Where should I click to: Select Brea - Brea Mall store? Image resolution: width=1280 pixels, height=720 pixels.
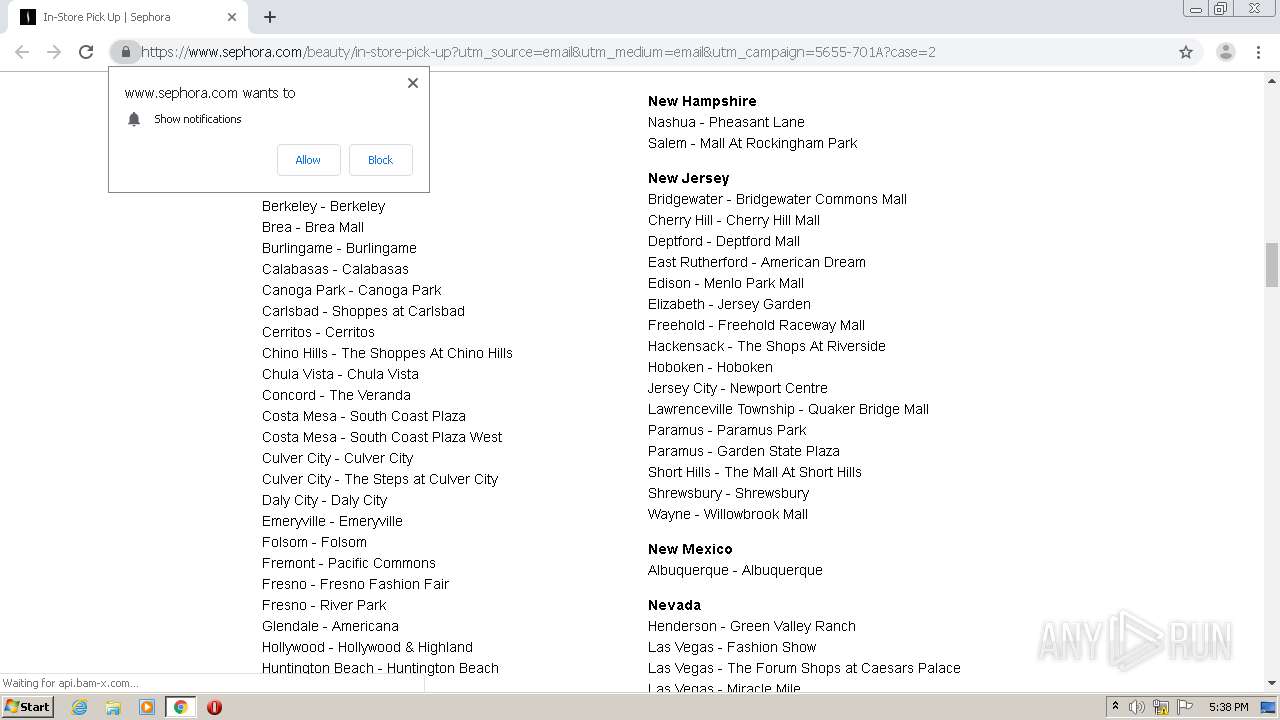[x=313, y=227]
